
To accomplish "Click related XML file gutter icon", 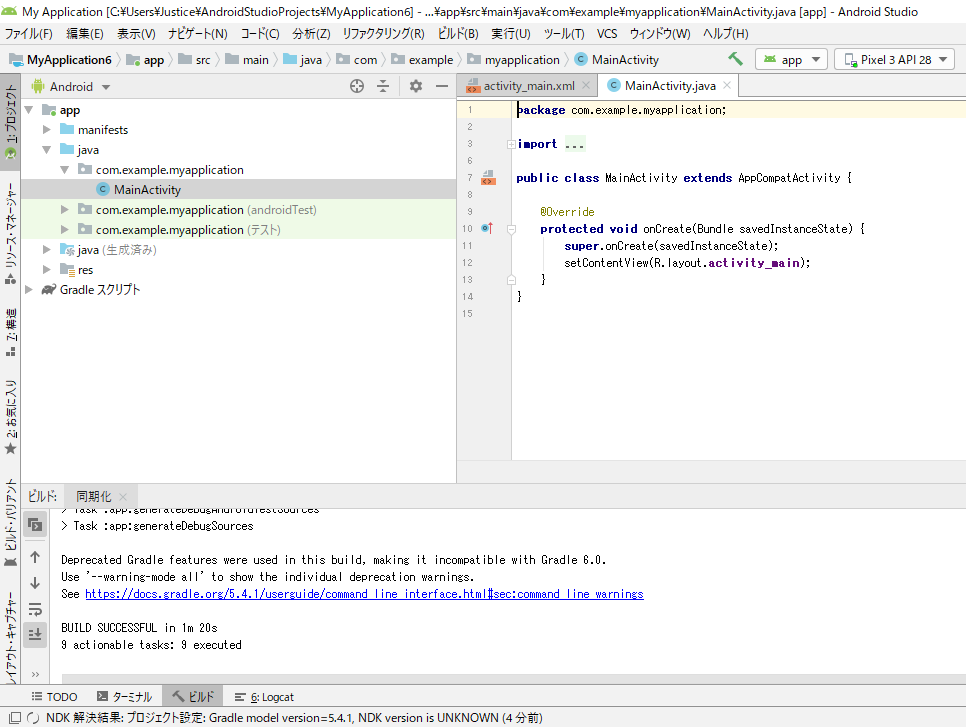I will click(489, 178).
